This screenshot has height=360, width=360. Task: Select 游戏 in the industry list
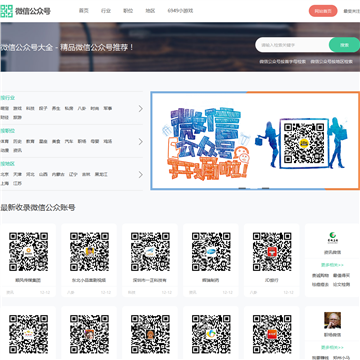17,108
